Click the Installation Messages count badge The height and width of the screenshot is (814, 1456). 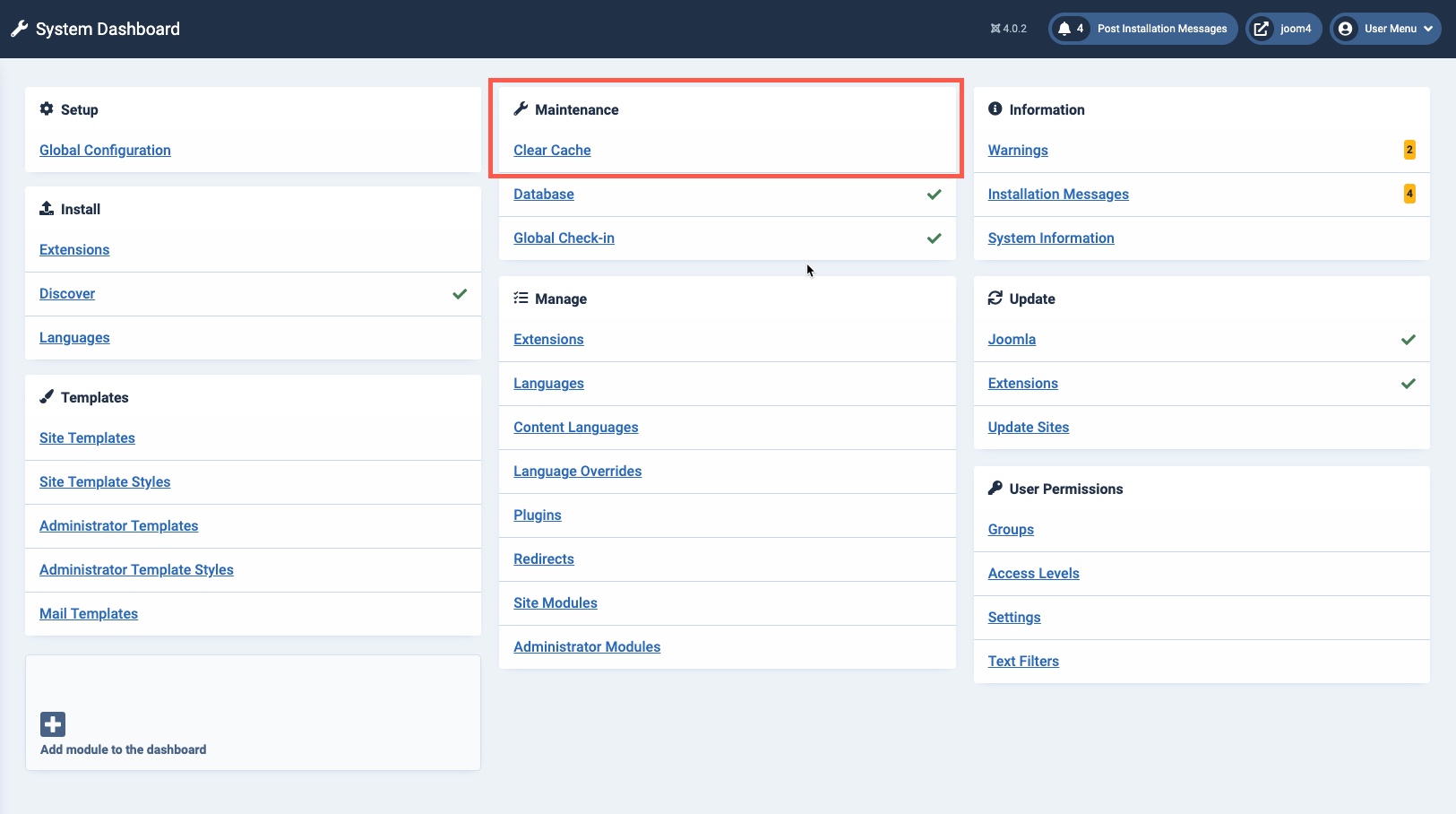point(1409,195)
